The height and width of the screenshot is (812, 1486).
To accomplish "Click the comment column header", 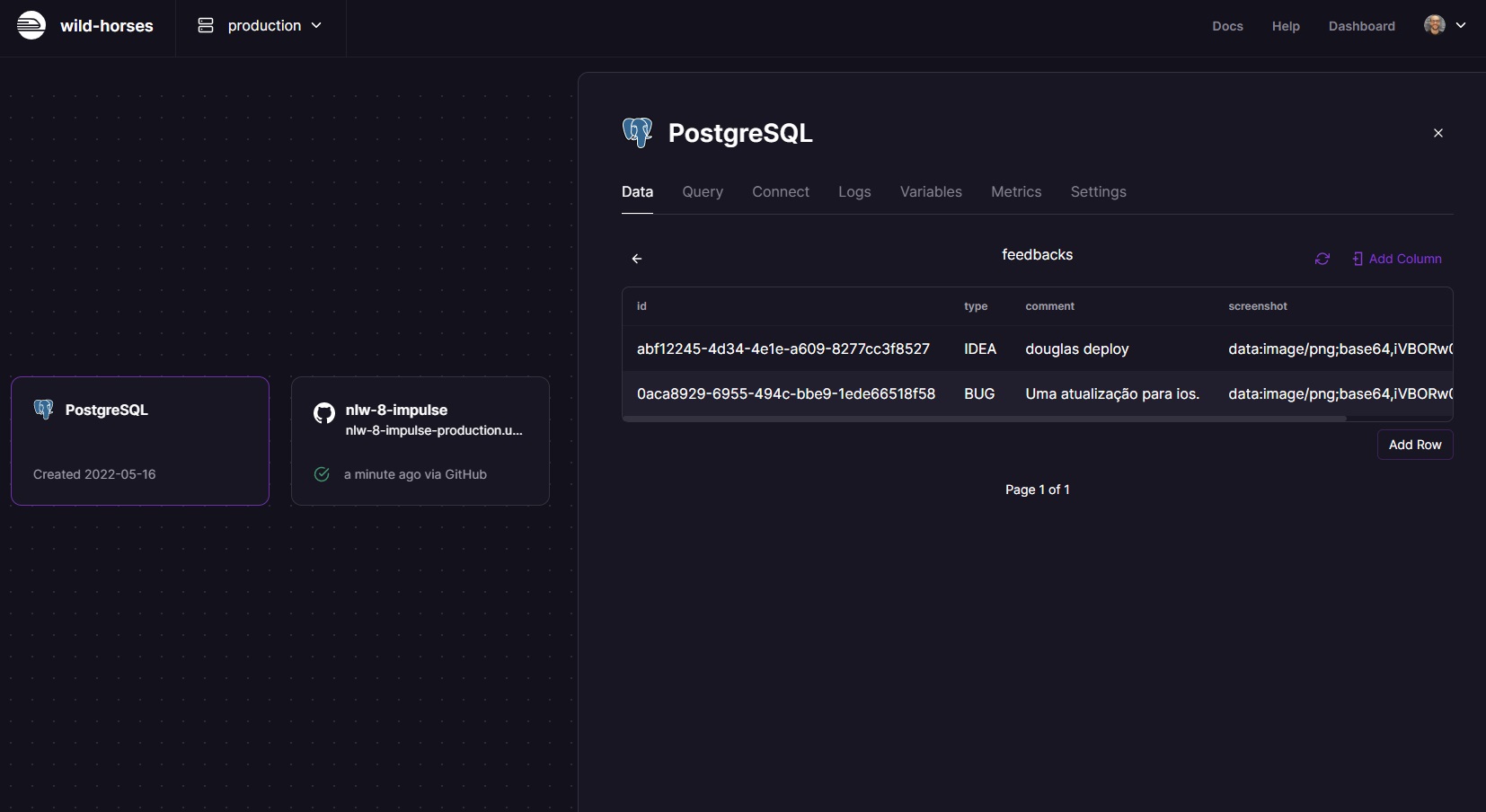I will [1049, 306].
